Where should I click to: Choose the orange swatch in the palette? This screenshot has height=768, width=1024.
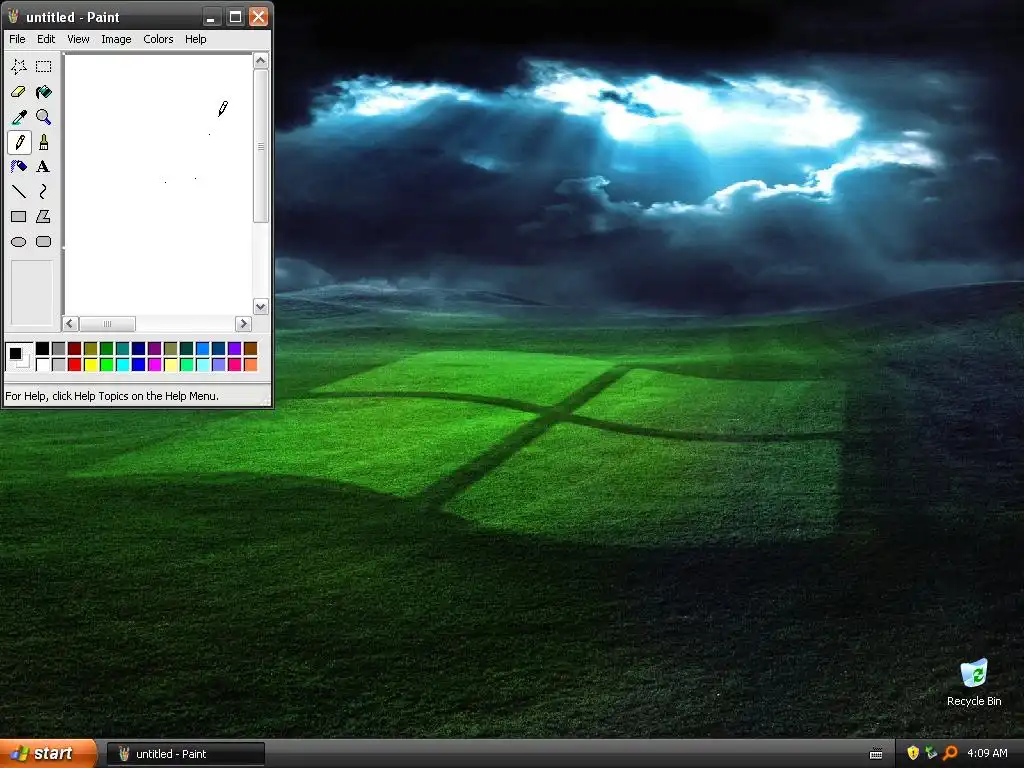click(x=251, y=364)
